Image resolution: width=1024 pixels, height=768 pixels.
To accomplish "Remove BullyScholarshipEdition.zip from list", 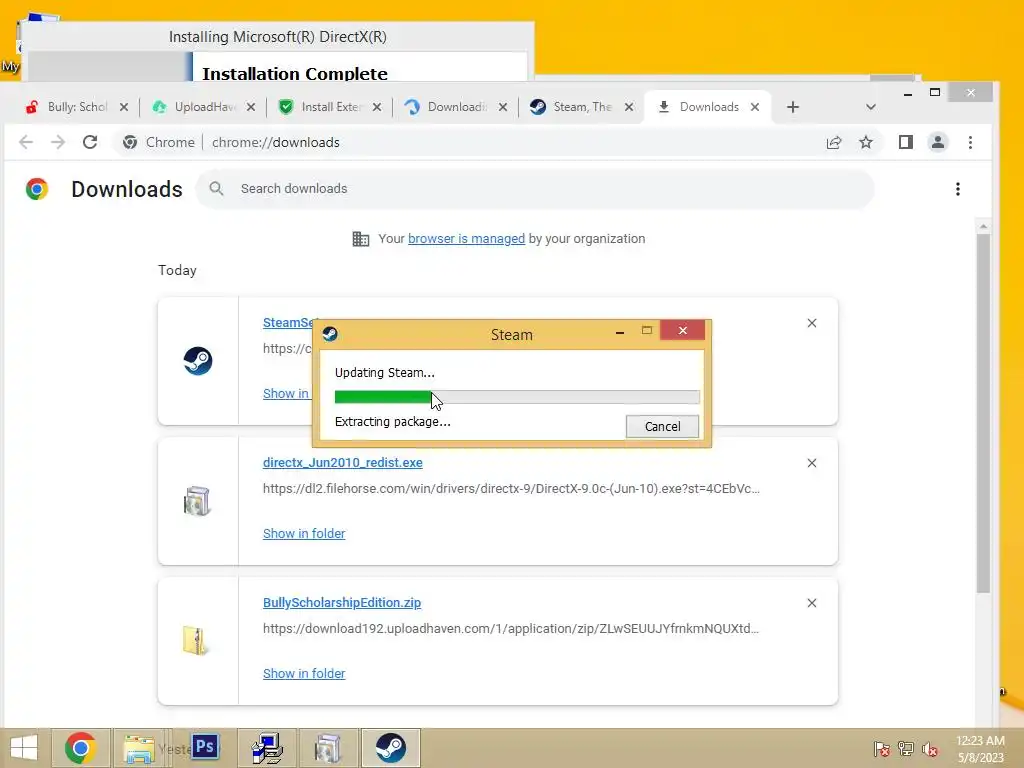I will (812, 603).
